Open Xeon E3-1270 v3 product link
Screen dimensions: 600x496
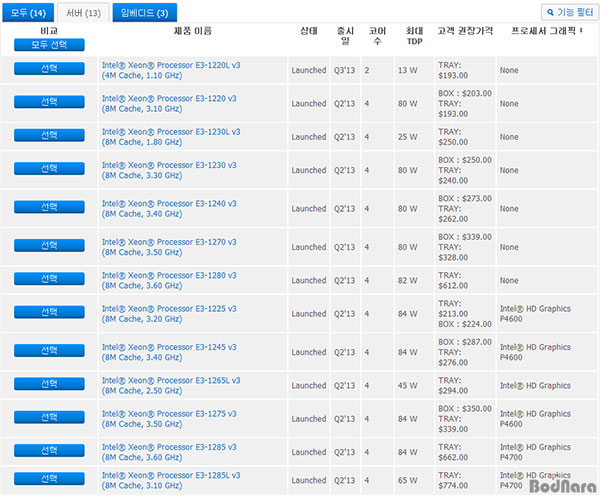click(169, 247)
